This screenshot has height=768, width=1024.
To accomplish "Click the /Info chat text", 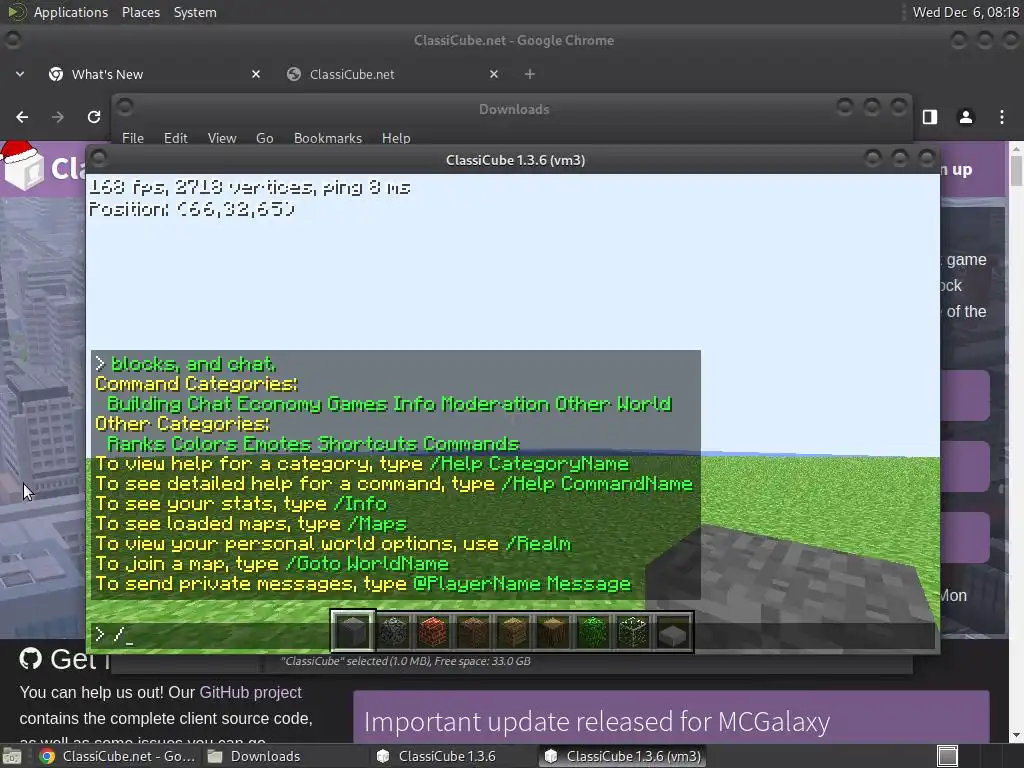I will point(360,504).
